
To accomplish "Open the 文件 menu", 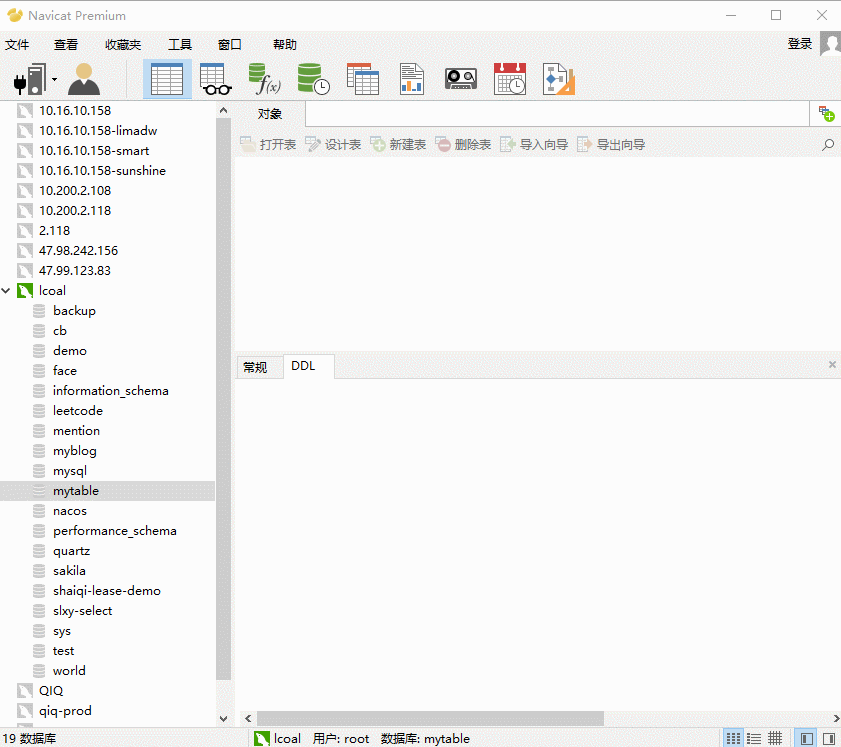I will pos(17,45).
